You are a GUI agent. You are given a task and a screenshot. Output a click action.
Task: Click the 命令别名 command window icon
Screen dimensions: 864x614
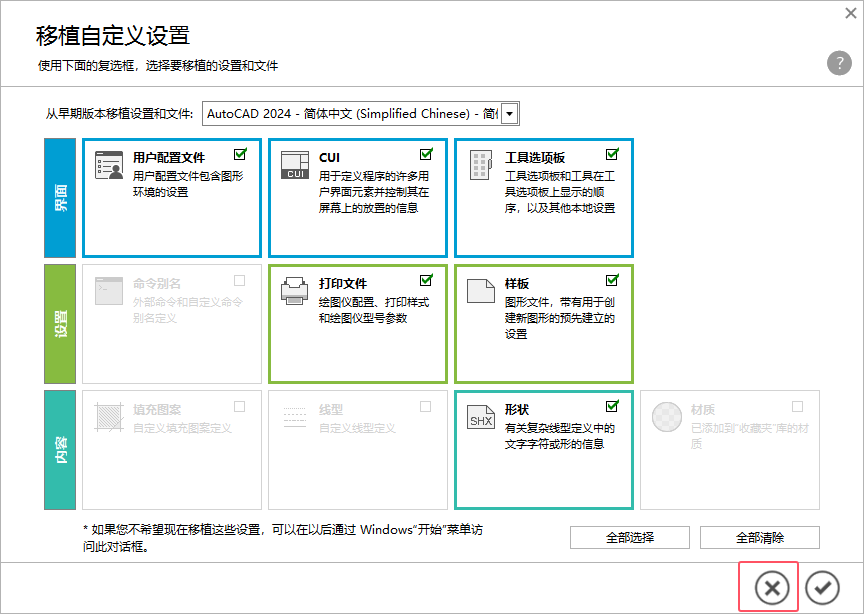tap(109, 290)
